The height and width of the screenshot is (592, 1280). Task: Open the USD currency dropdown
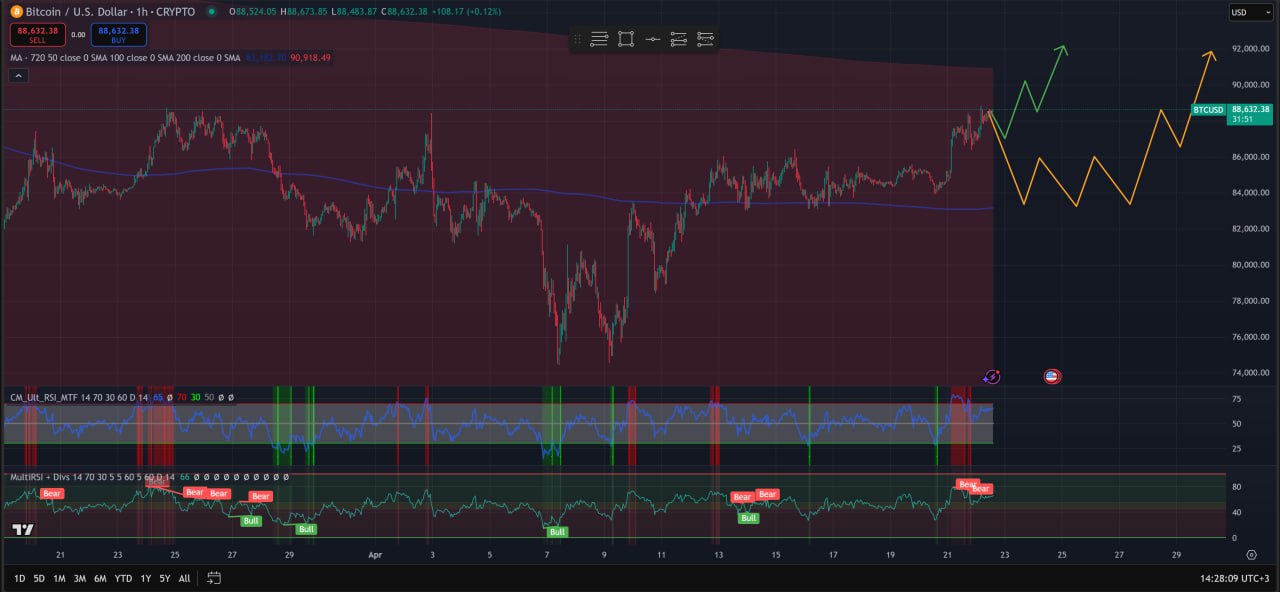(x=1250, y=12)
